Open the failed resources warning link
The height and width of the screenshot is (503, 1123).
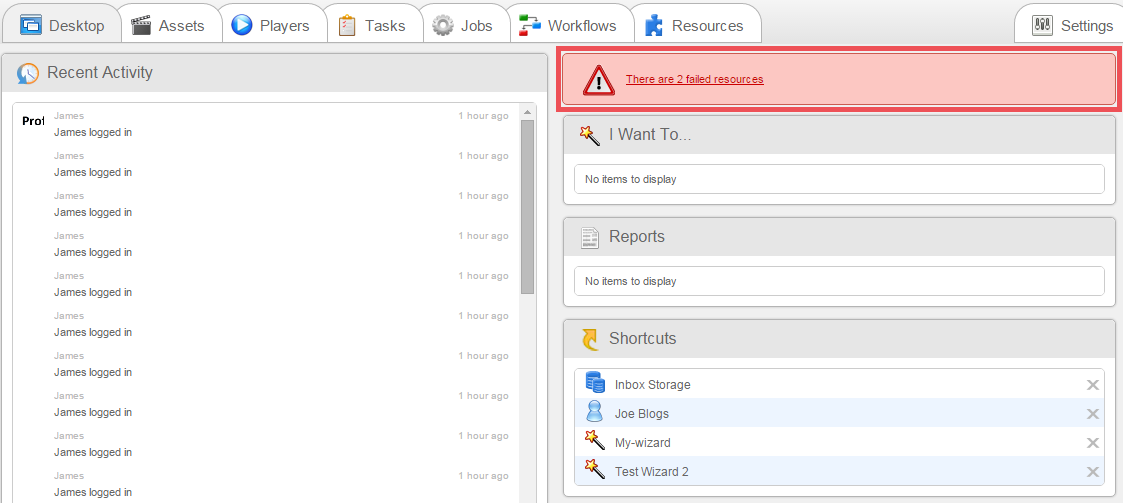tap(694, 80)
